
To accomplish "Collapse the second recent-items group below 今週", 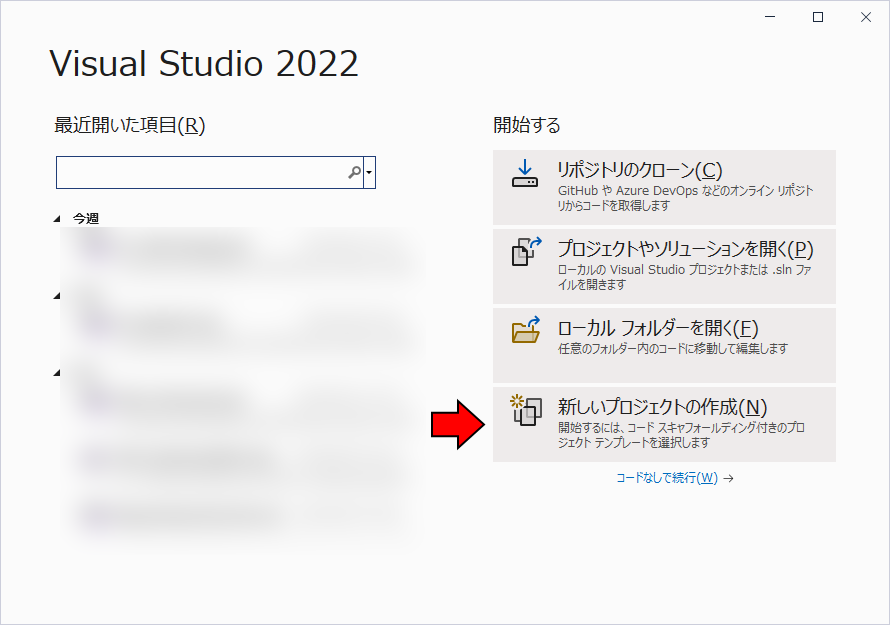I will (57, 295).
